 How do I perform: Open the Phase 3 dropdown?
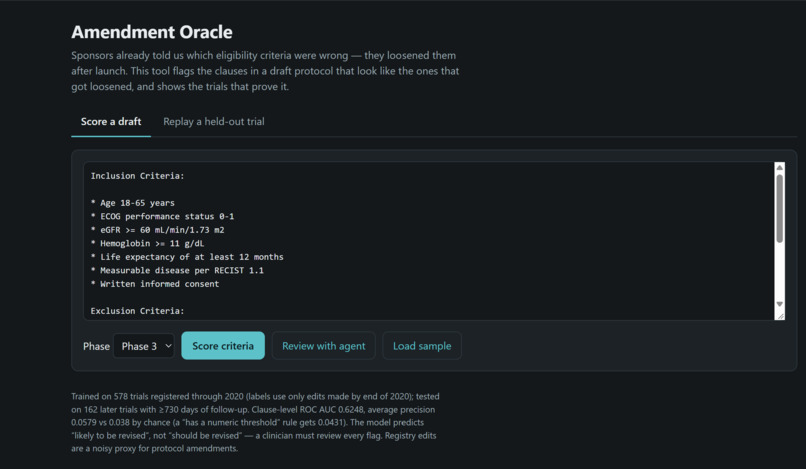point(143,346)
